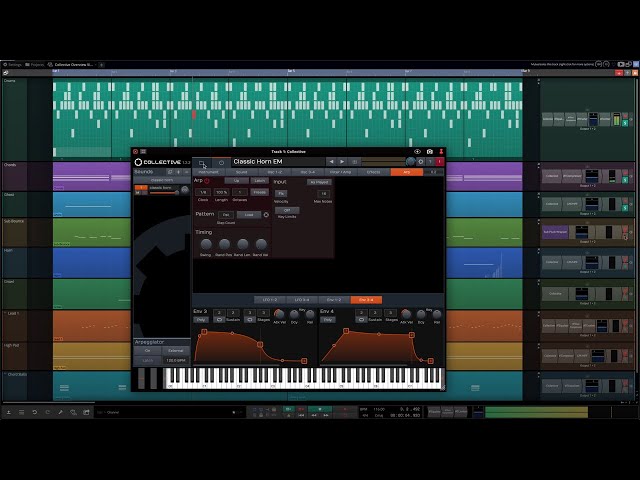Viewport: 640px width, 480px height.
Task: Click the Arpeggiator 120.0 BPM field
Action: point(176,360)
